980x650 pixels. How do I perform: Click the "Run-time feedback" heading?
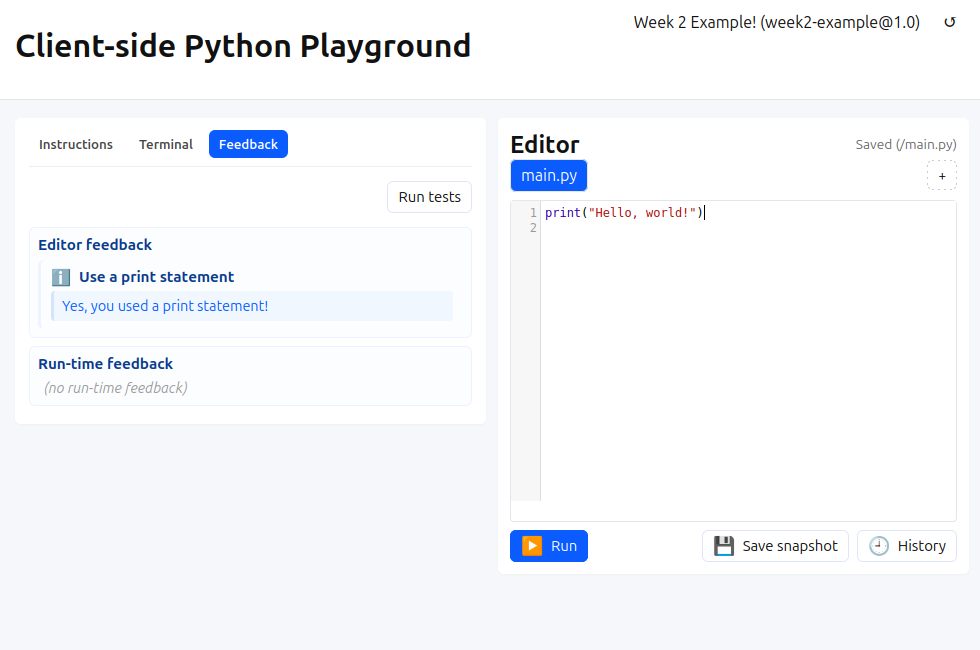[106, 364]
